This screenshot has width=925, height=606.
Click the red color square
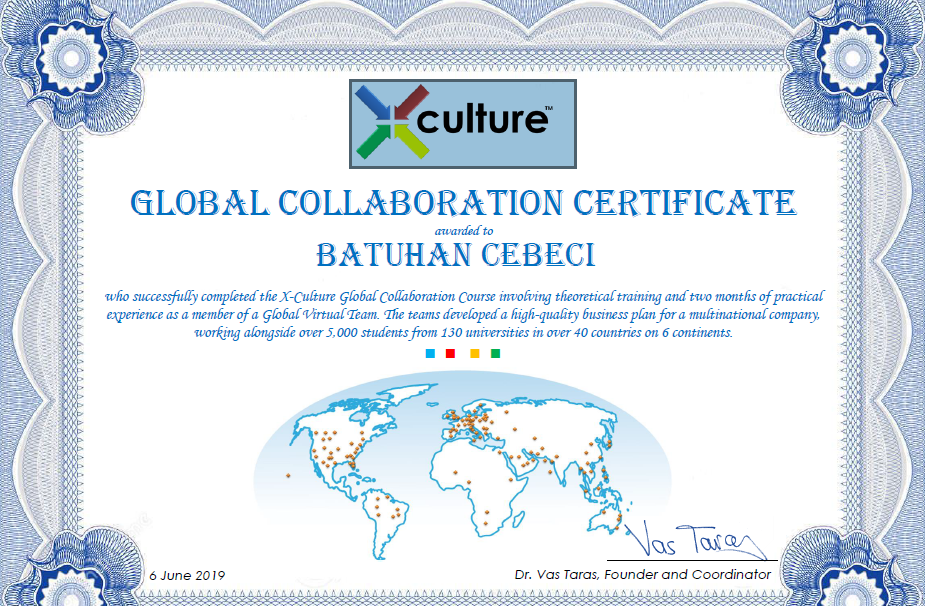451,353
